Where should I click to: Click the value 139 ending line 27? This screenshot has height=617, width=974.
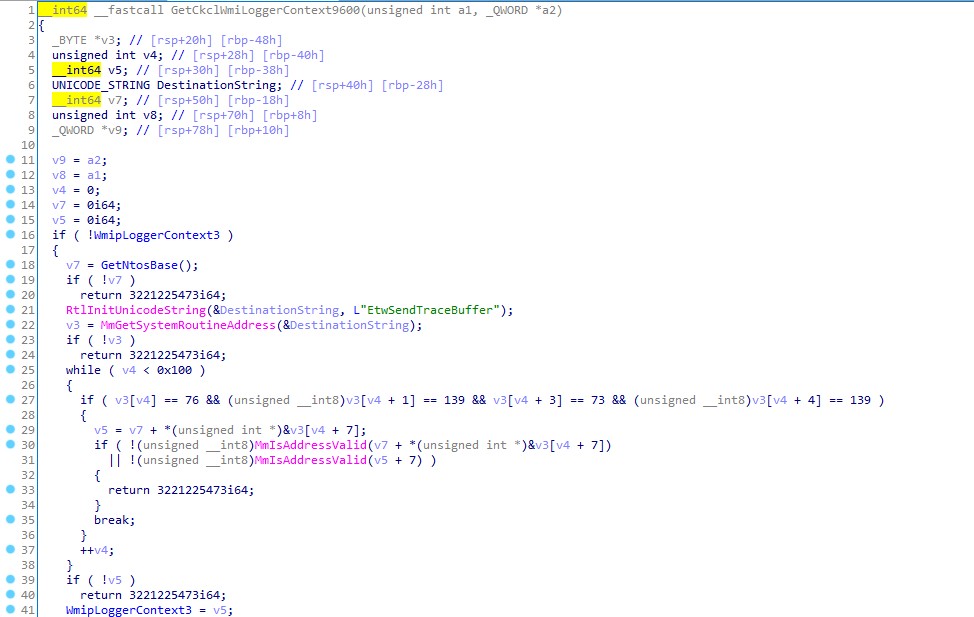pyautogui.click(x=860, y=400)
